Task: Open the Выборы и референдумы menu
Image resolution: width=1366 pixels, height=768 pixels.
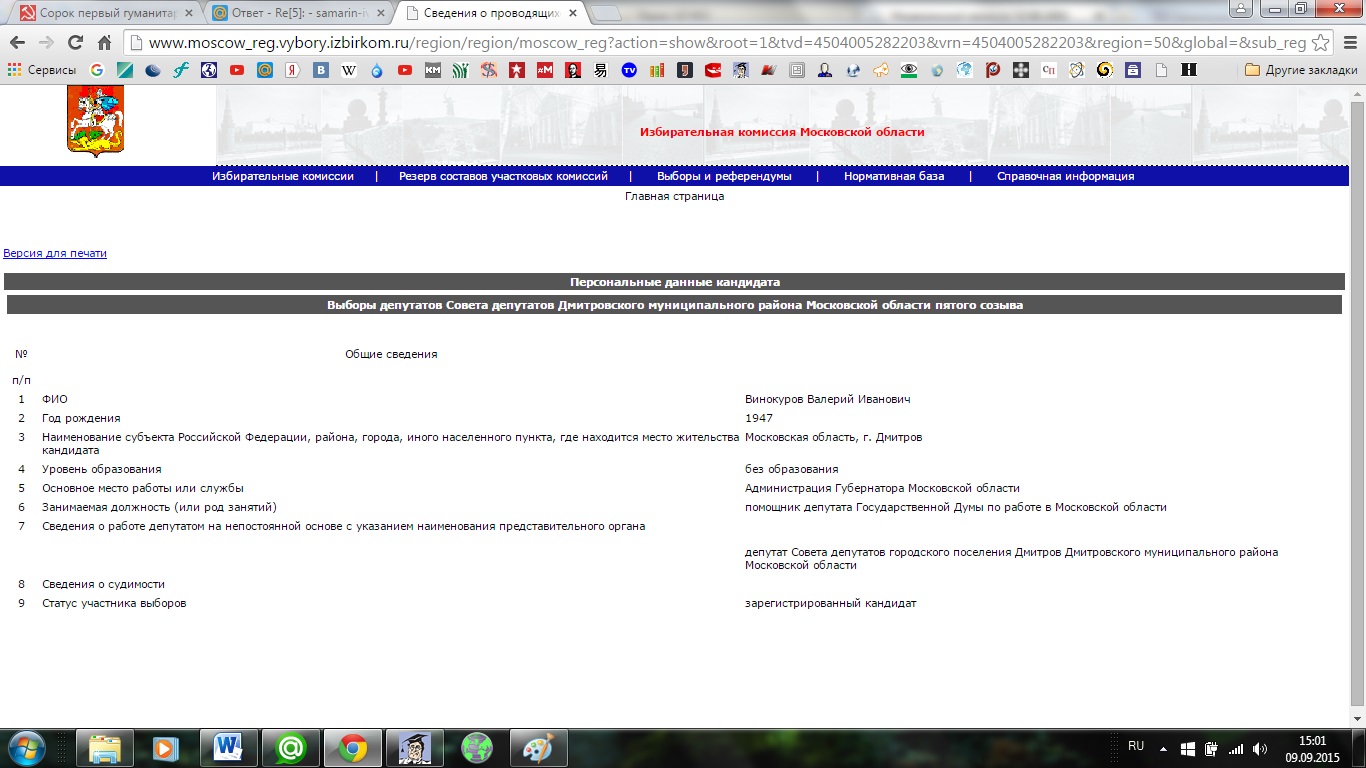Action: click(724, 176)
